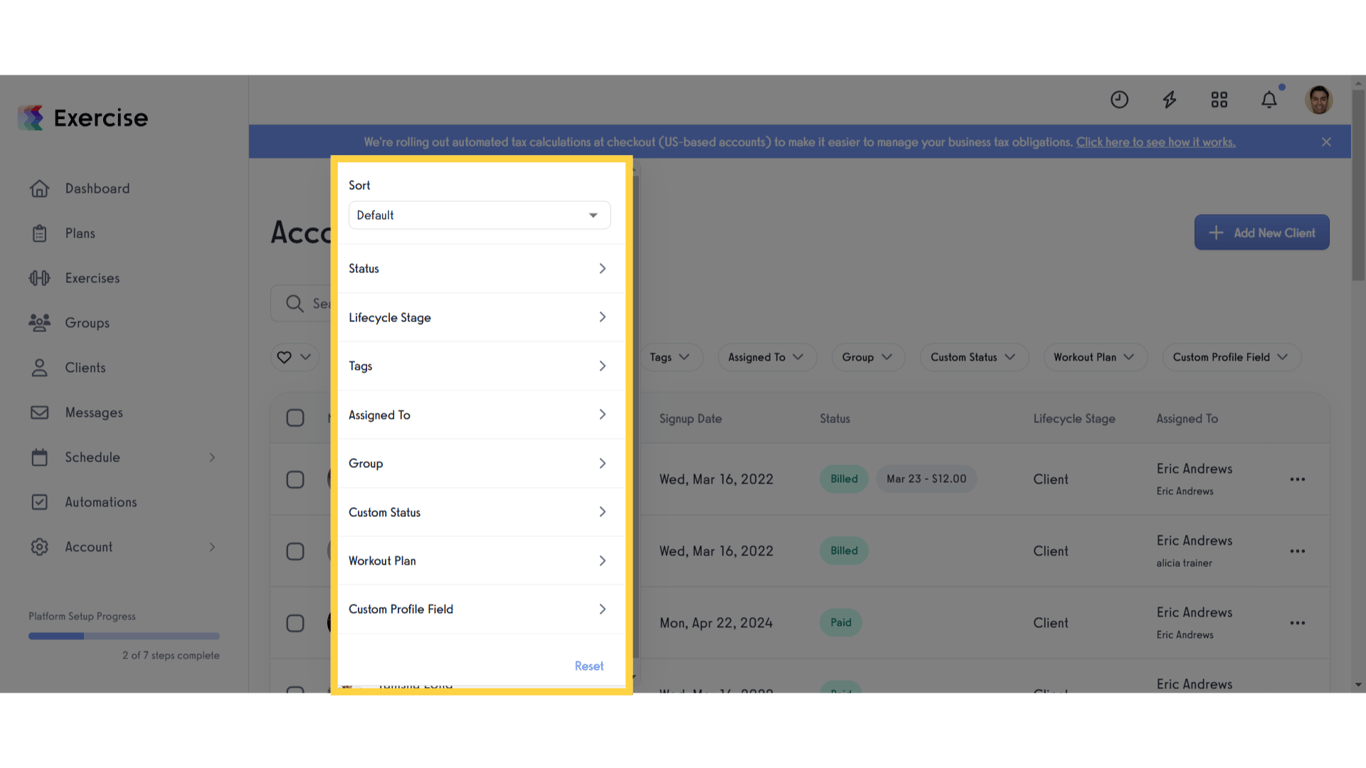Open the Dashboard from the sidebar
Viewport: 1366px width, 768px height.
[x=97, y=188]
